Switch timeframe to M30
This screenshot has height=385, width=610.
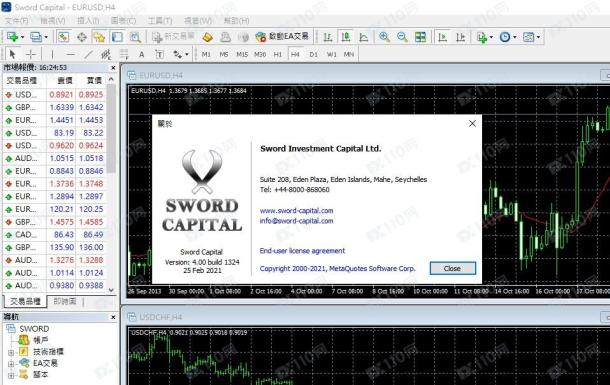coord(260,54)
